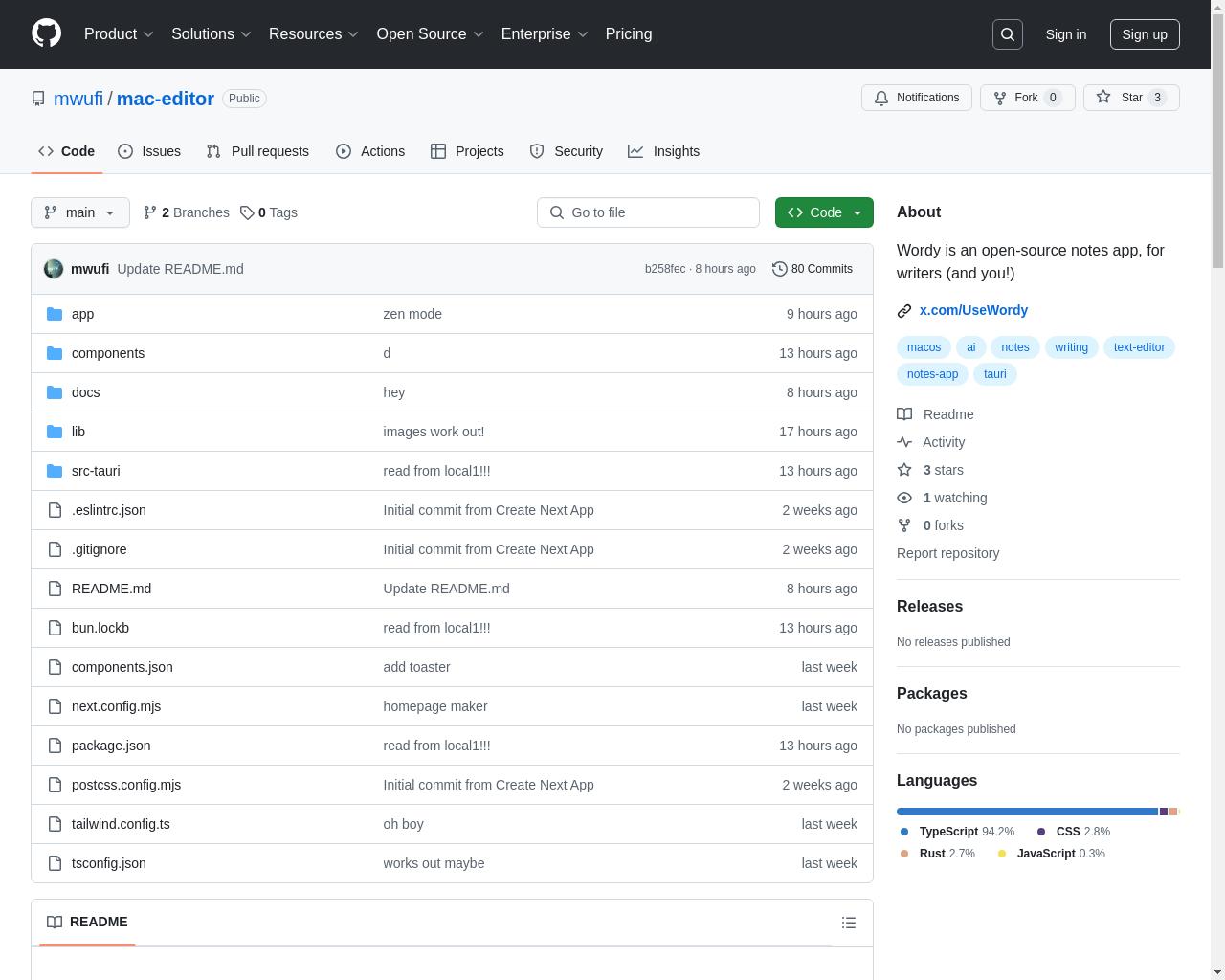The width and height of the screenshot is (1225, 980).
Task: Switch to the Projects tab
Action: (467, 151)
